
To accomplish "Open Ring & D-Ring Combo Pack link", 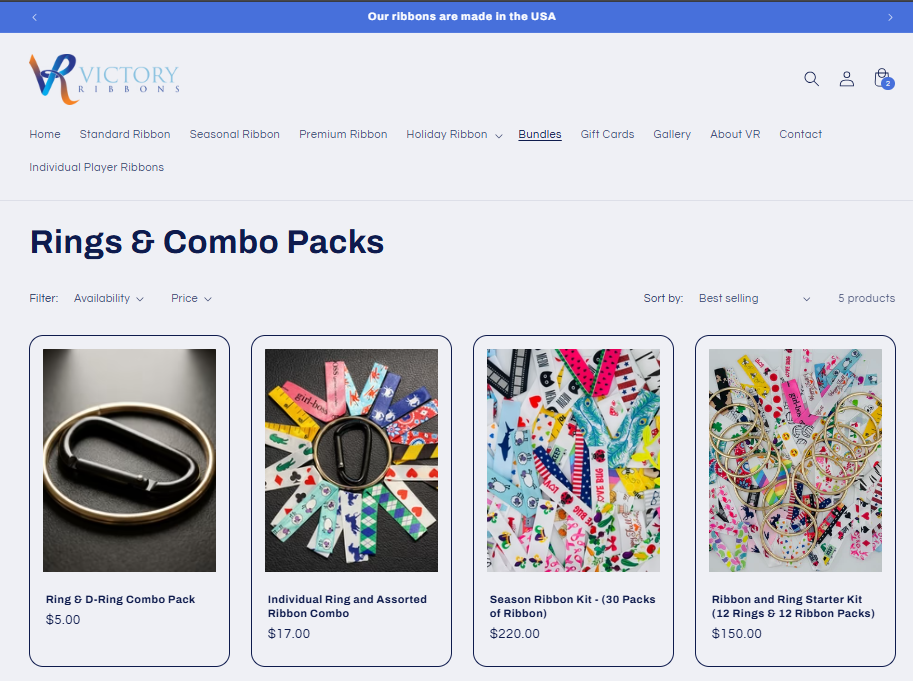I will tap(121, 599).
